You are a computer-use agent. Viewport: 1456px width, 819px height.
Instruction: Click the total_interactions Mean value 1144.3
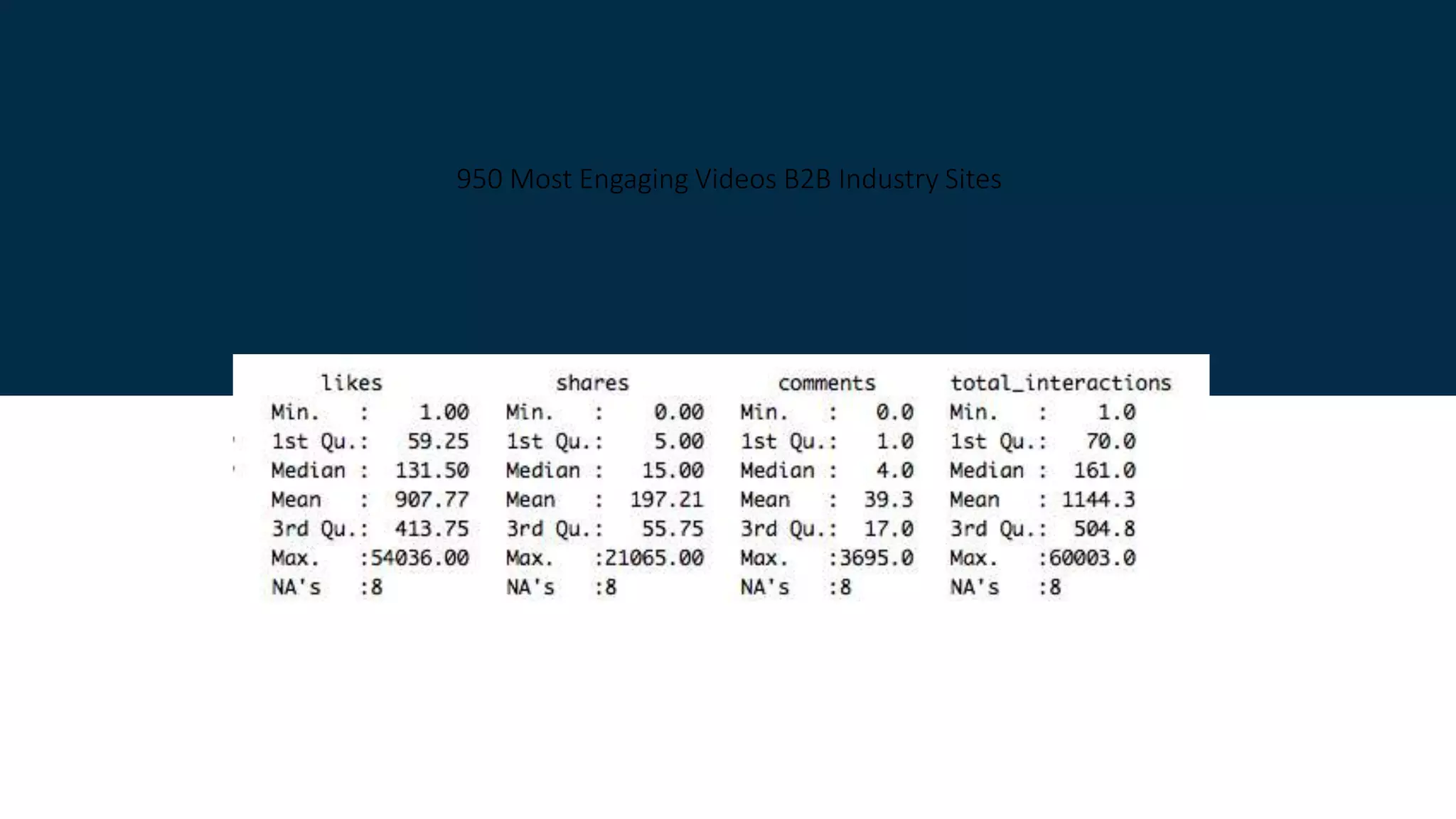(x=1098, y=500)
